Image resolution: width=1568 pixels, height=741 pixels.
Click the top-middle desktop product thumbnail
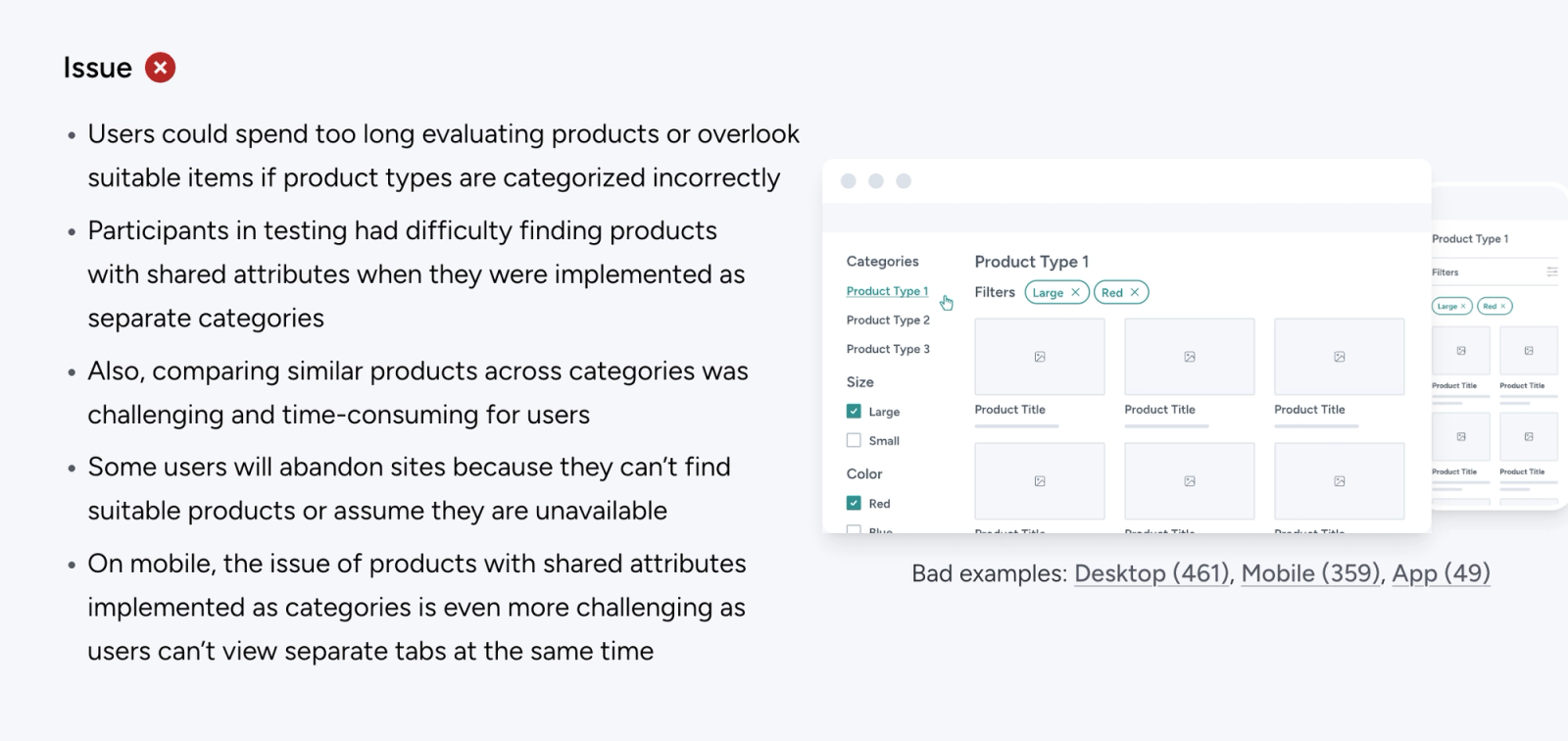click(1190, 357)
